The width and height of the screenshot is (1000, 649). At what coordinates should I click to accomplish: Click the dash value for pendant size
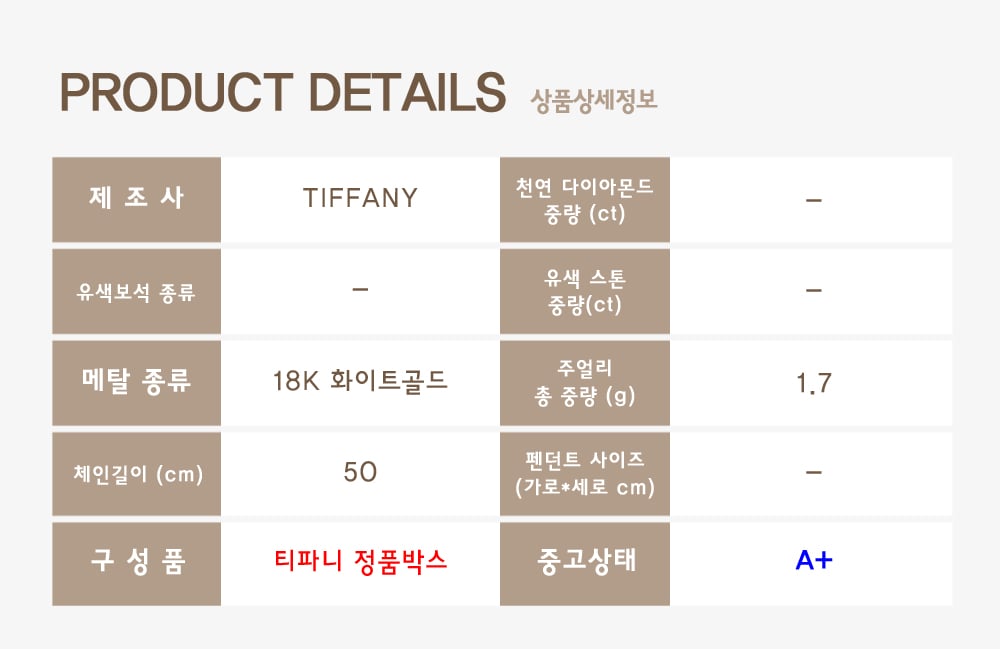pyautogui.click(x=813, y=471)
